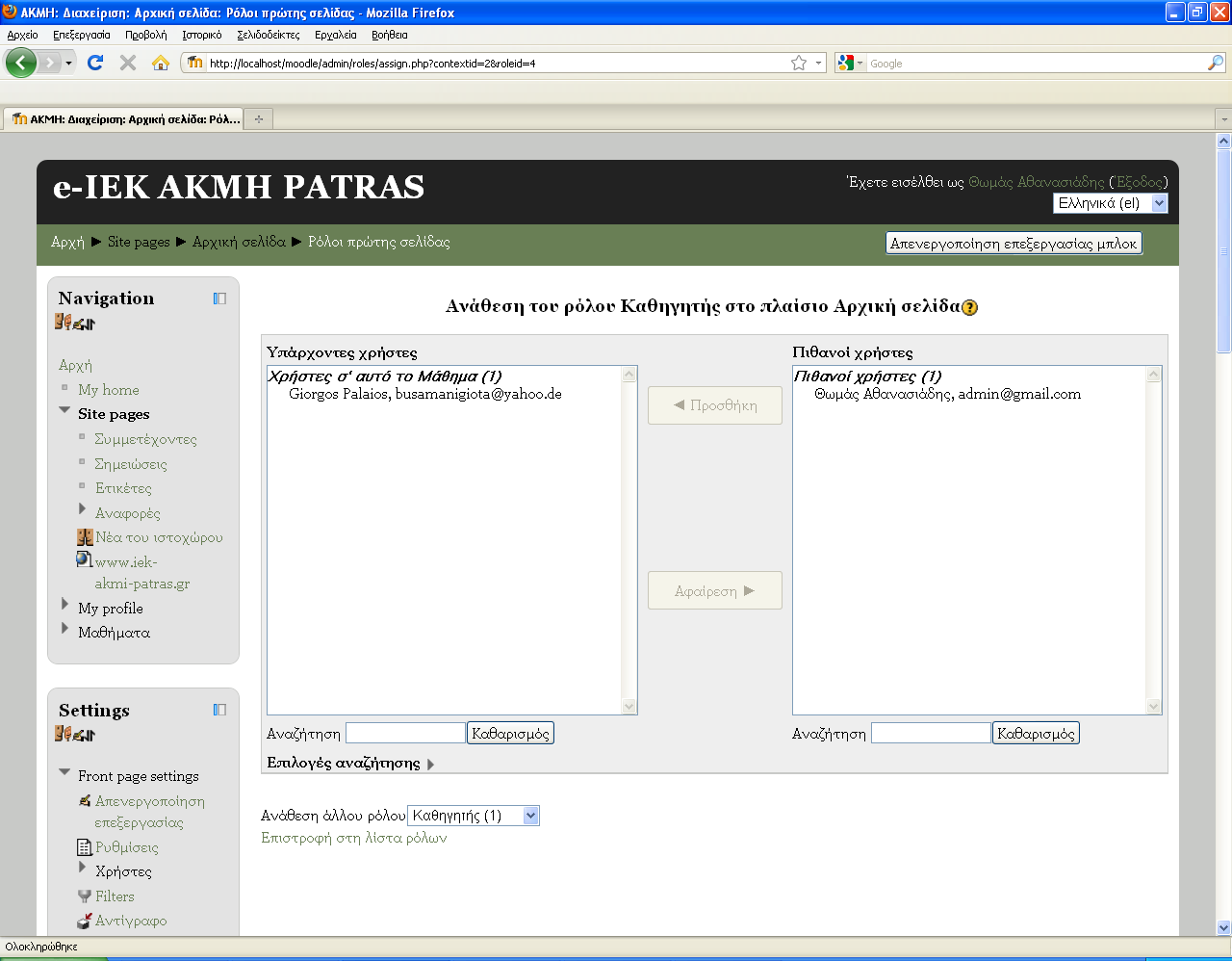Follow the Επιστροφή στη λίστα ρόλων link
The width and height of the screenshot is (1232, 961).
click(x=354, y=838)
